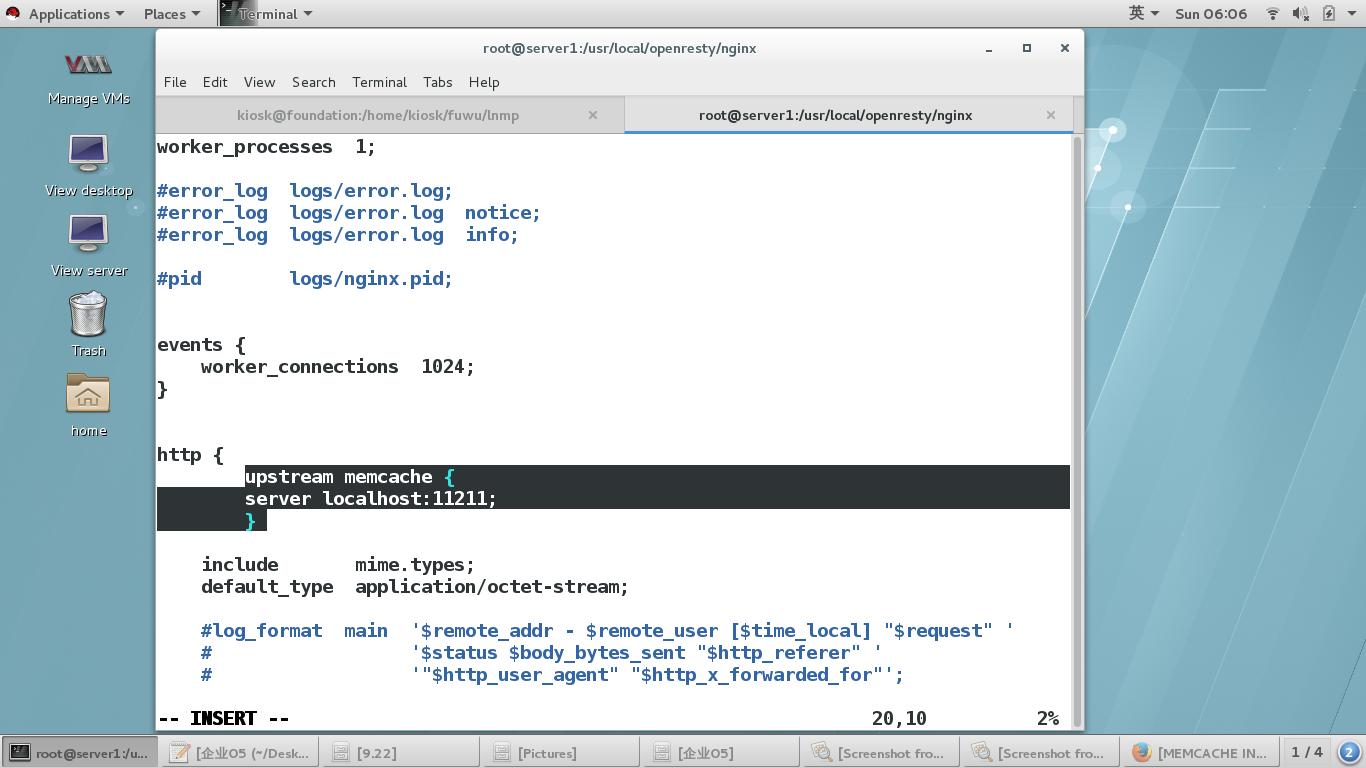
Task: Select the MEMCACHE Firefox taskbar item
Action: click(1200, 752)
